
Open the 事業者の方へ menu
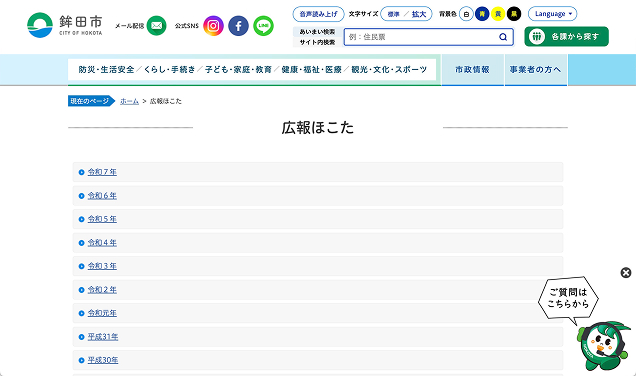(535, 70)
